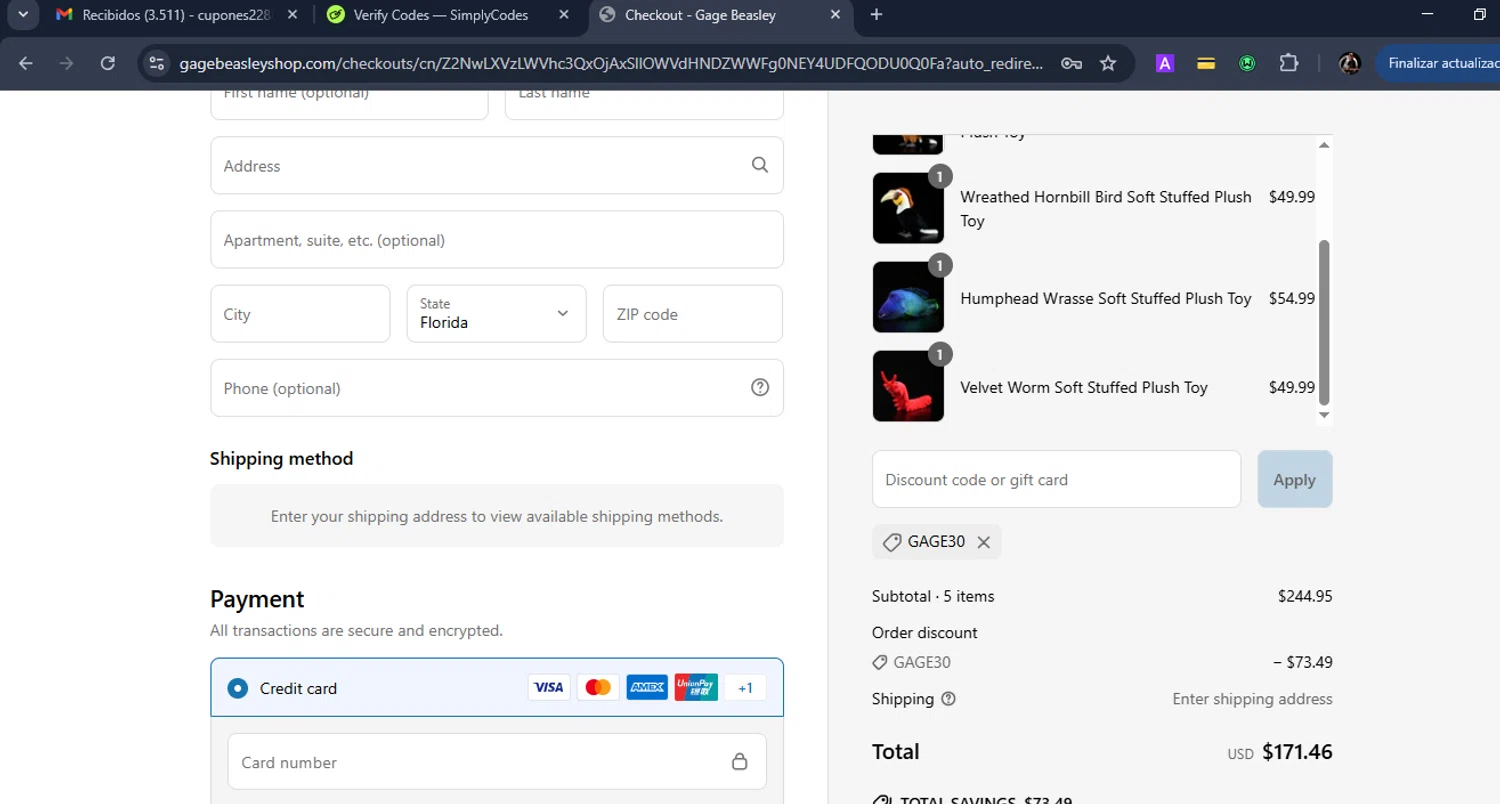Open a new browser tab
Viewport: 1500px width, 804px height.
(877, 15)
